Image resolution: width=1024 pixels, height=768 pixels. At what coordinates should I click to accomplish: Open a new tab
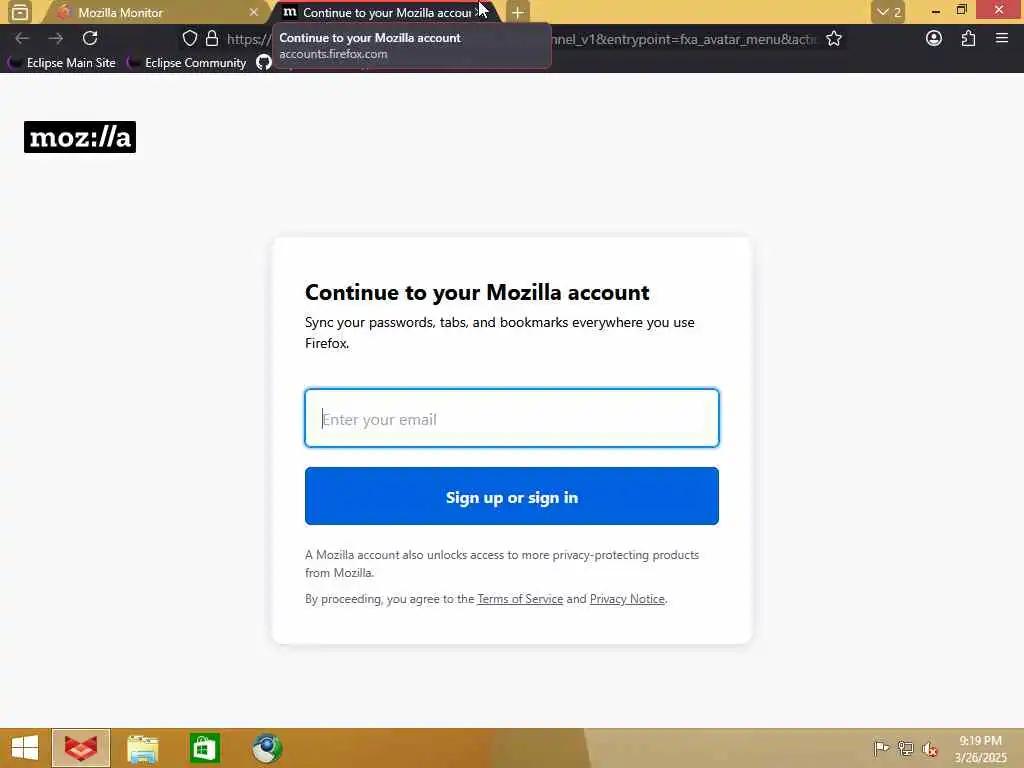[x=517, y=12]
